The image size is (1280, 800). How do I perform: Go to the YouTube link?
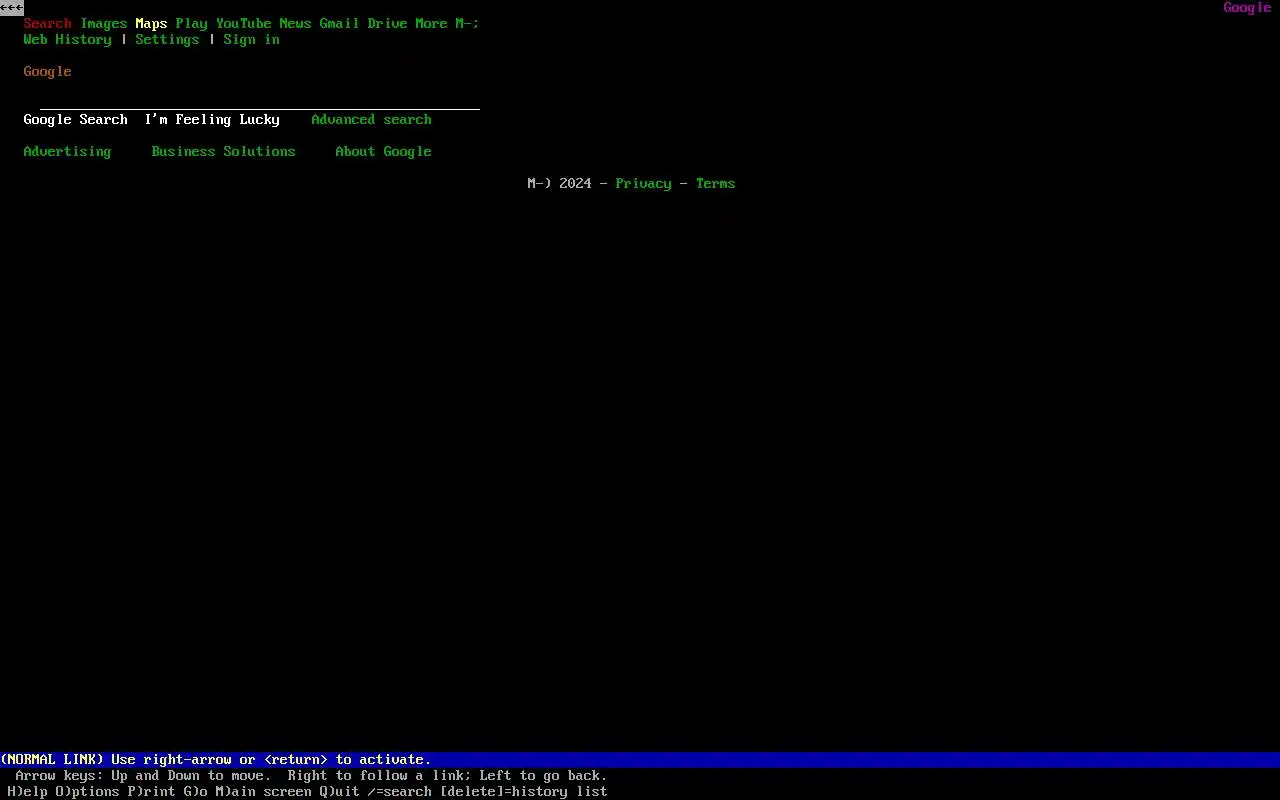click(244, 24)
